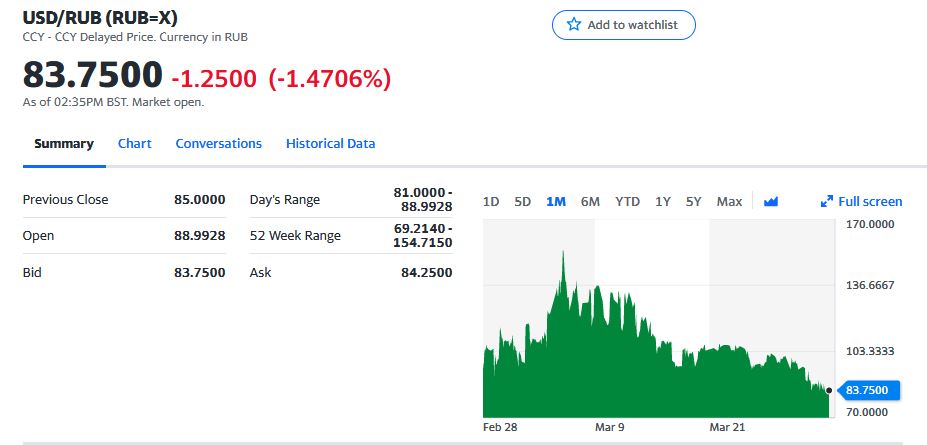This screenshot has width=927, height=445.
Task: Open the Summary tab
Action: [64, 143]
